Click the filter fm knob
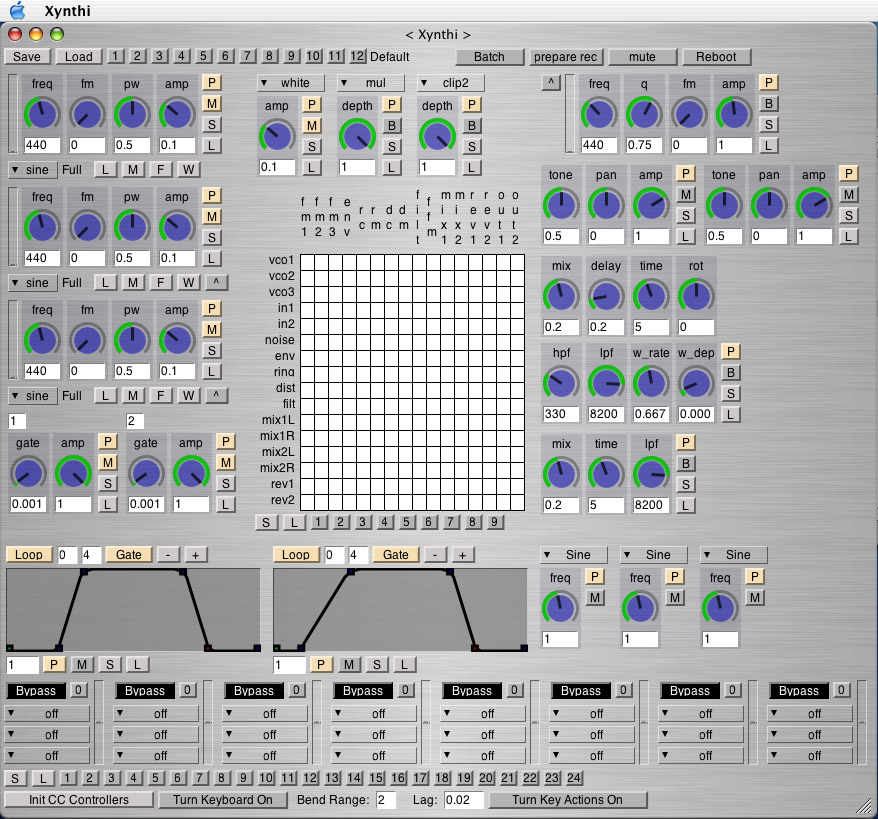Image resolution: width=878 pixels, height=819 pixels. [x=689, y=114]
